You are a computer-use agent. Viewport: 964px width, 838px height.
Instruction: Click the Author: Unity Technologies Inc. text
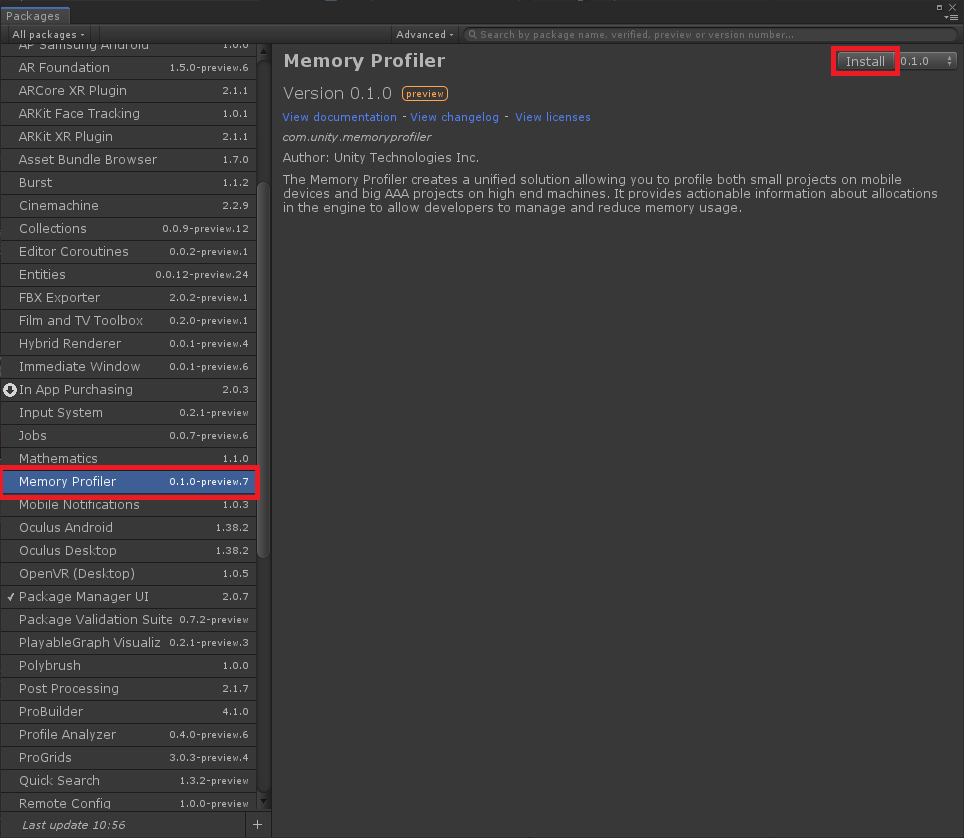(x=381, y=158)
